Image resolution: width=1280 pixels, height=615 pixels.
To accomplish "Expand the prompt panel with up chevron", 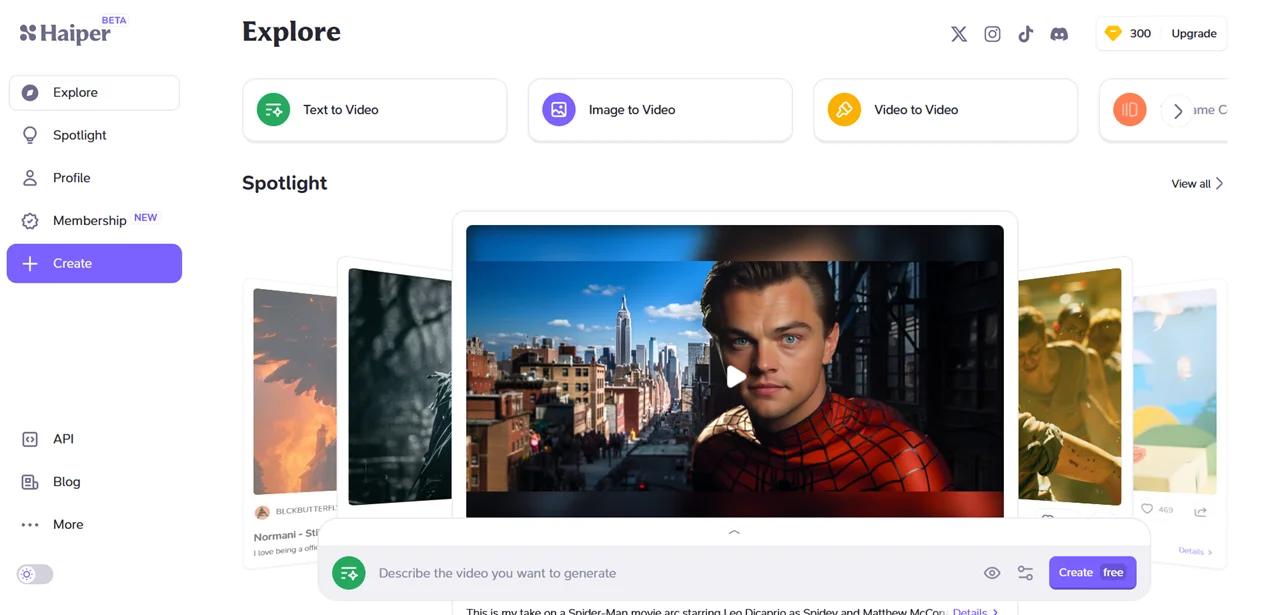I will point(734,533).
